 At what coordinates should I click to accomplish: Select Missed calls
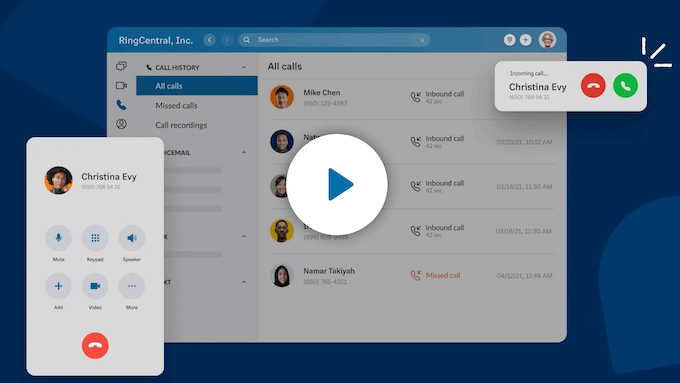pyautogui.click(x=176, y=105)
